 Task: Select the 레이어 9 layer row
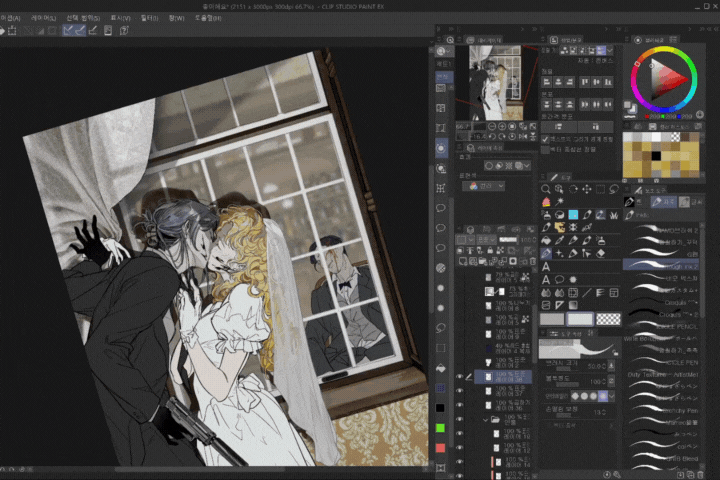503,334
